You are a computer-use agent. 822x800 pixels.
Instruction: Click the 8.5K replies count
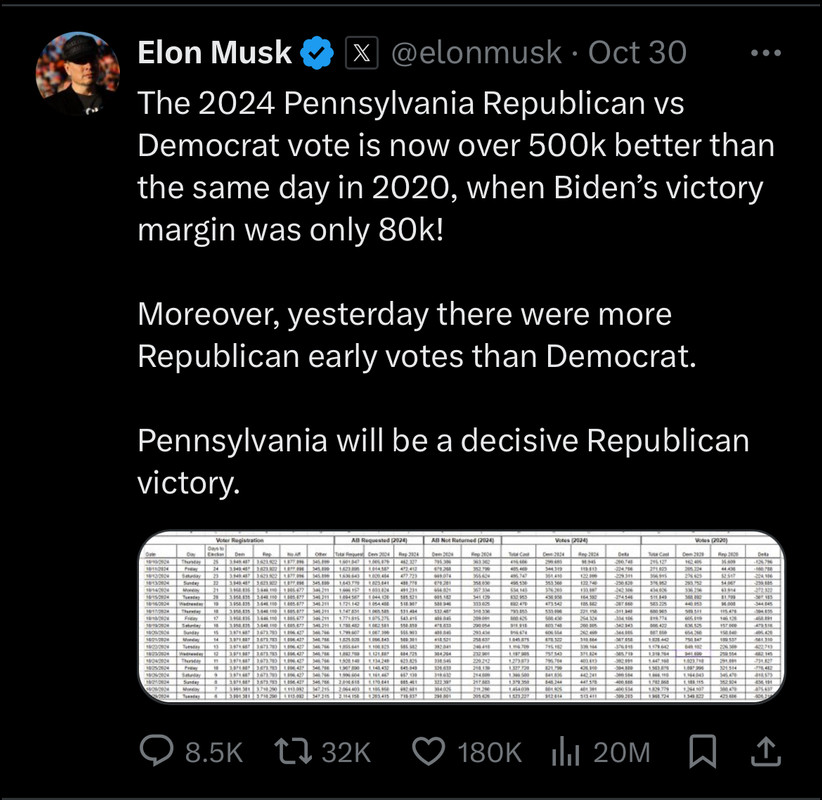click(214, 752)
